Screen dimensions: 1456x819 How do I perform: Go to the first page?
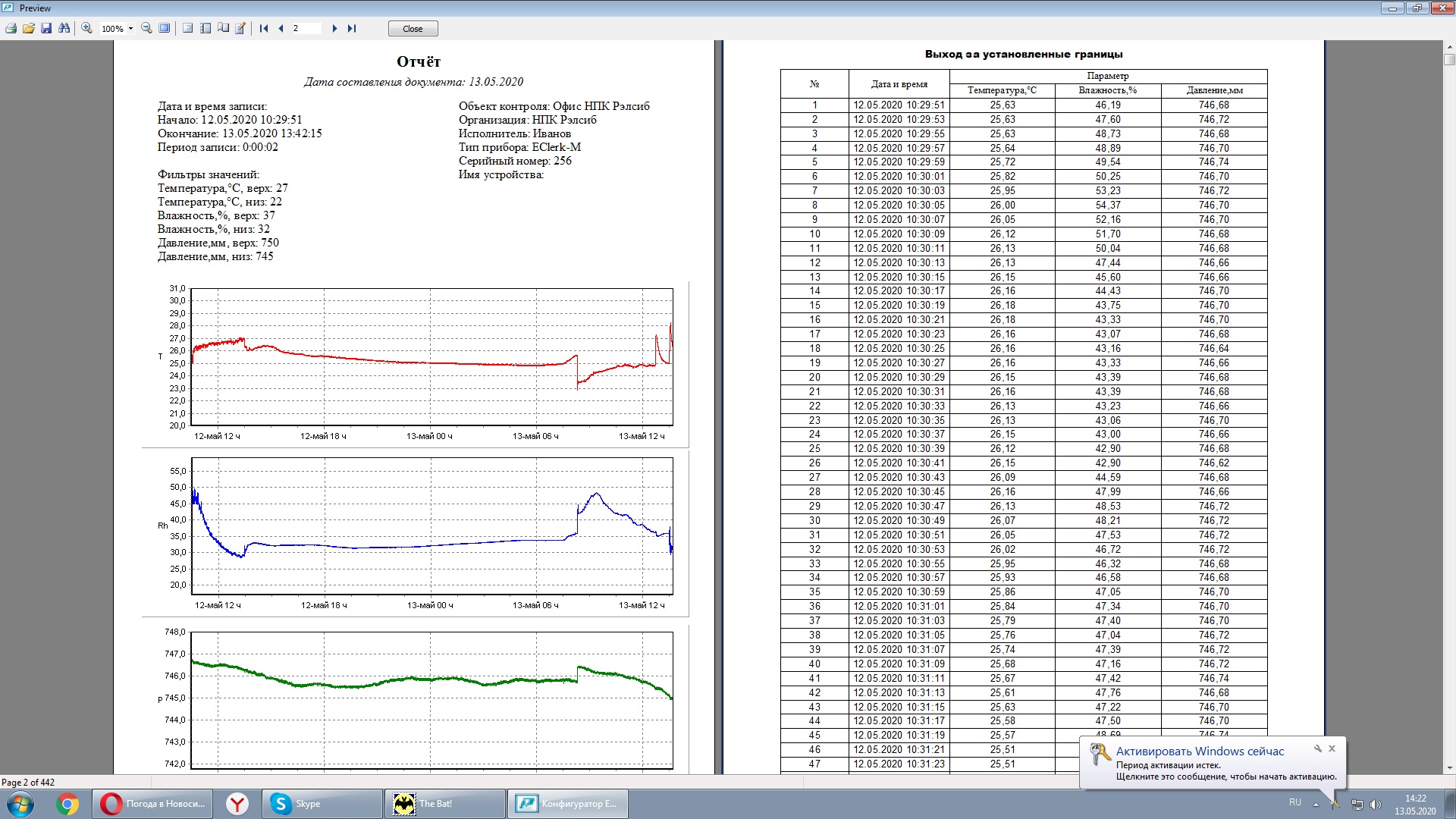pyautogui.click(x=264, y=28)
